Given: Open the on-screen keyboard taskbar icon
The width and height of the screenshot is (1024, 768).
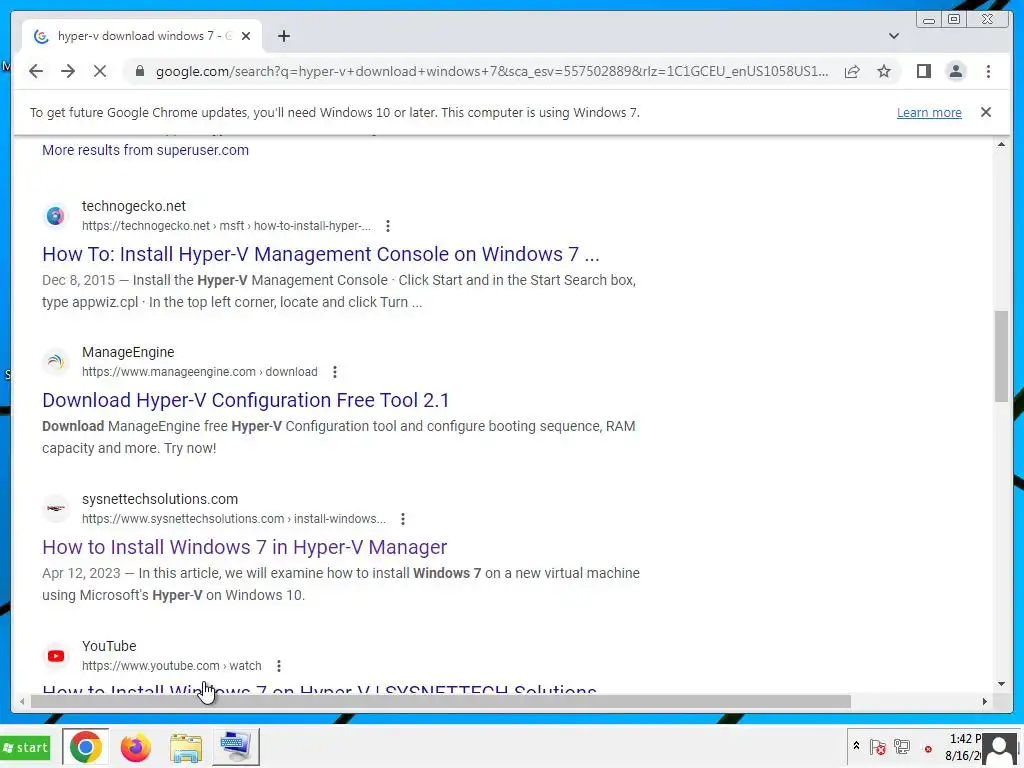Looking at the screenshot, I should click(236, 746).
